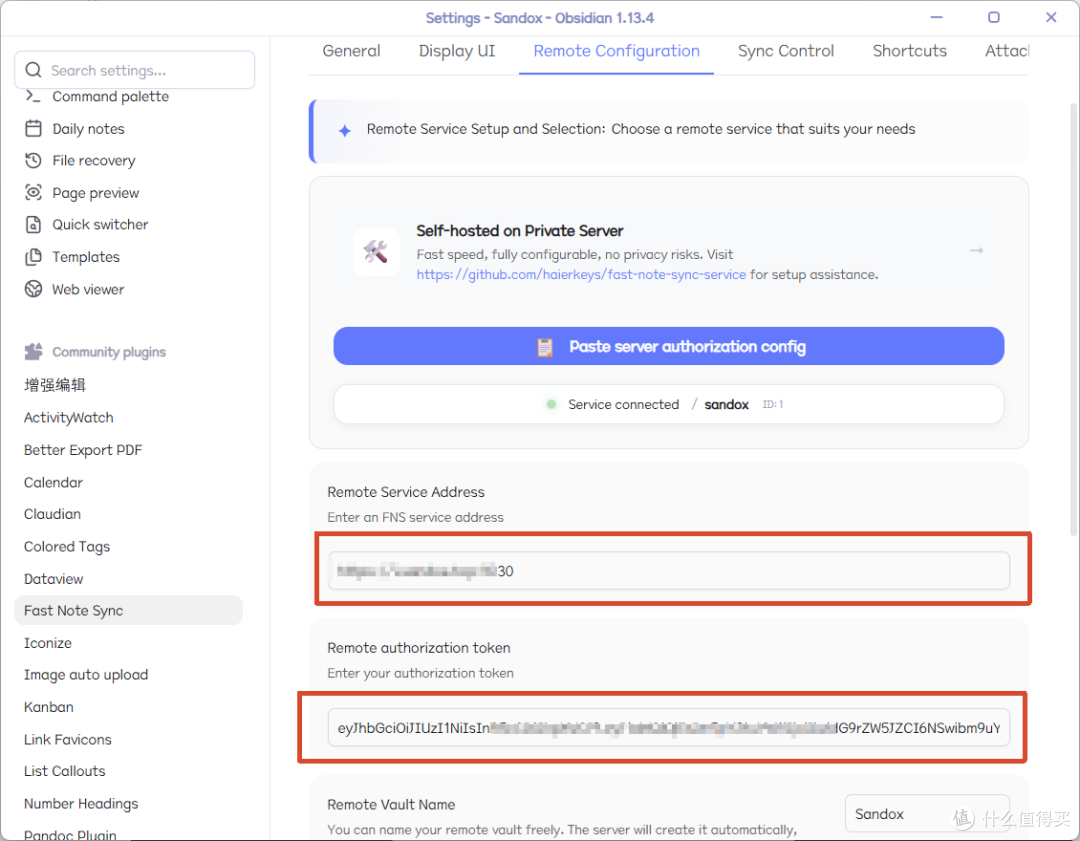Open Page preview settings

tap(96, 193)
